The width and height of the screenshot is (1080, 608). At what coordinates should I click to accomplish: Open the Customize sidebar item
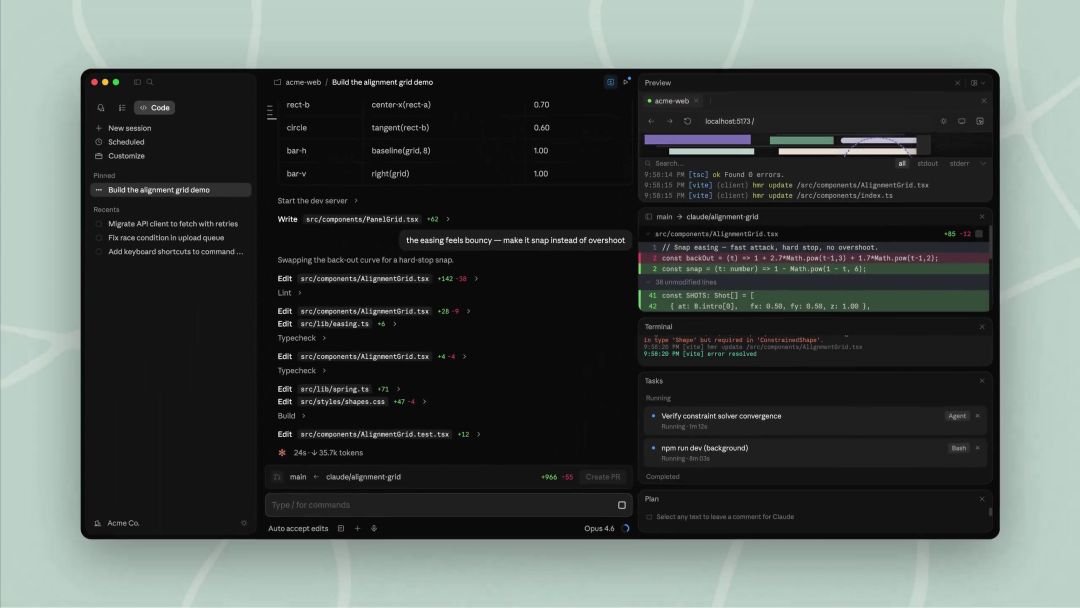coord(126,156)
